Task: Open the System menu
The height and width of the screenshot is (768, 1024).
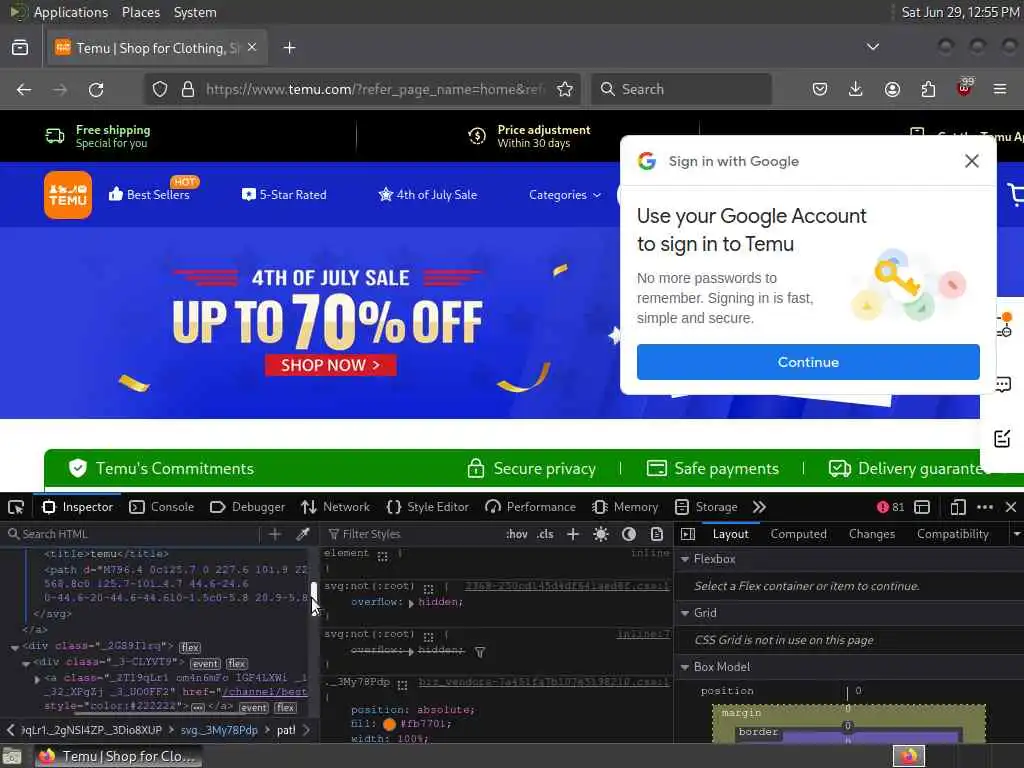Action: click(x=195, y=12)
